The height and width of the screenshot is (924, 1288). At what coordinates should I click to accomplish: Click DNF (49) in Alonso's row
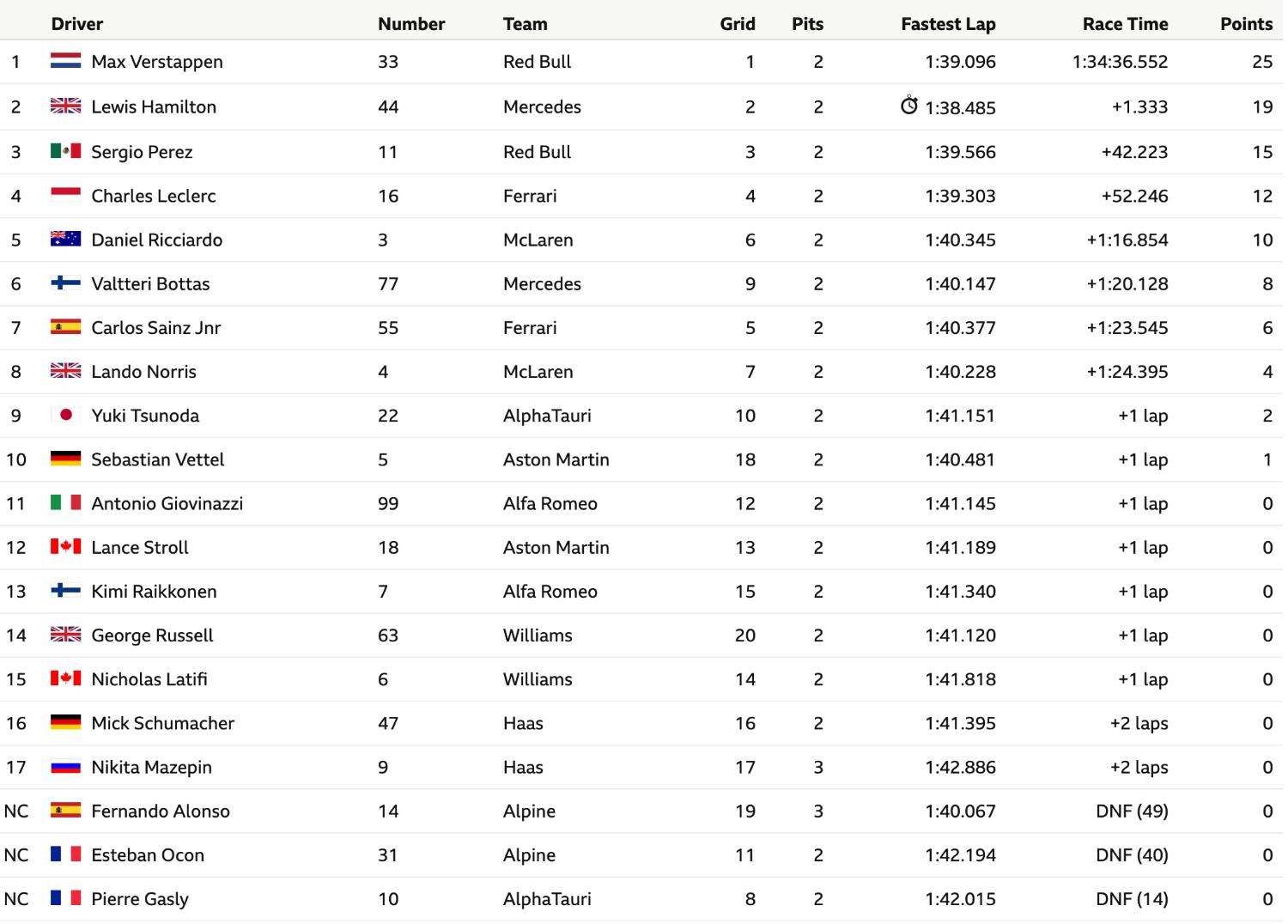click(1132, 811)
